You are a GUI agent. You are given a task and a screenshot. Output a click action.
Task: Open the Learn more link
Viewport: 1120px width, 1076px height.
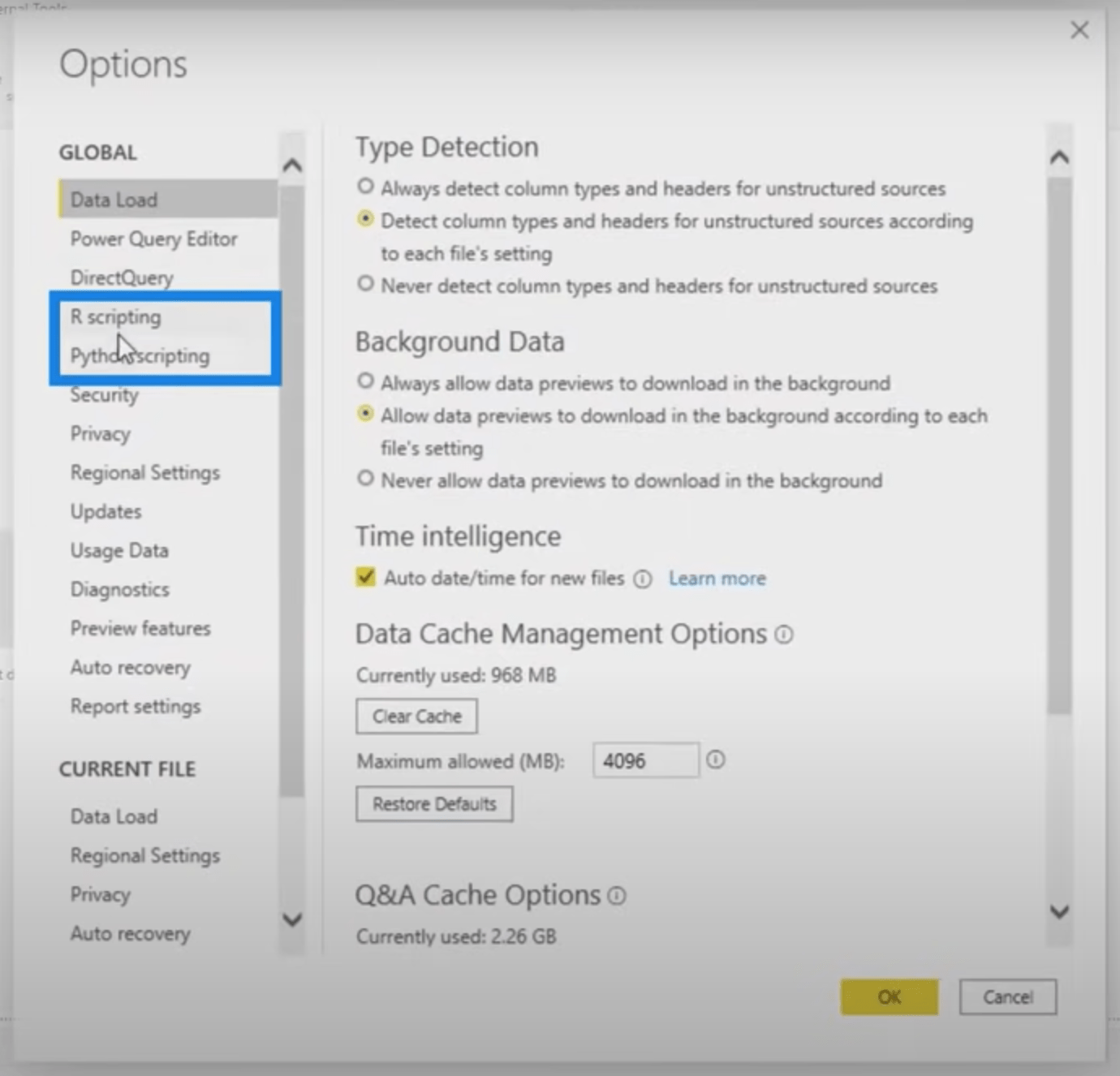(x=717, y=579)
